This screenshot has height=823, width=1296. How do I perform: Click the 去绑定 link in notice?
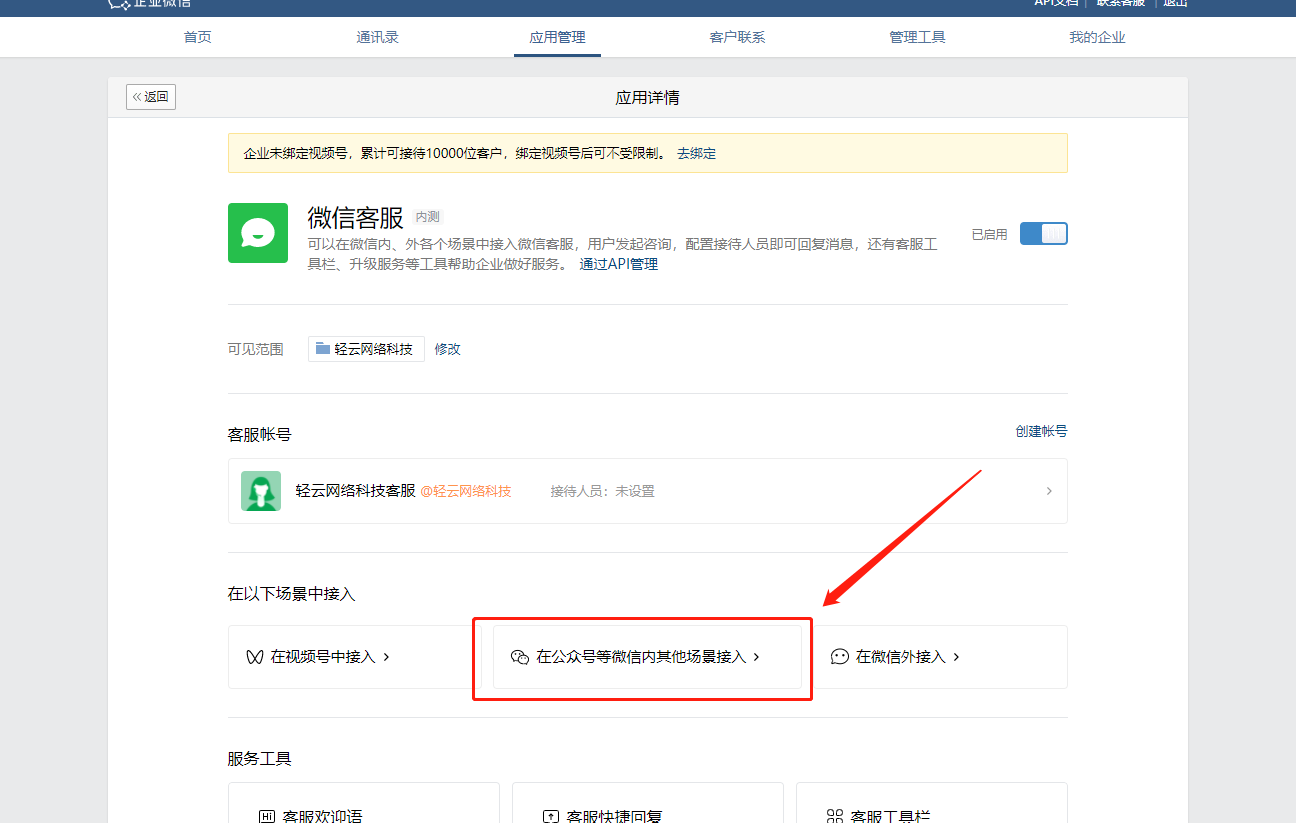coord(696,154)
